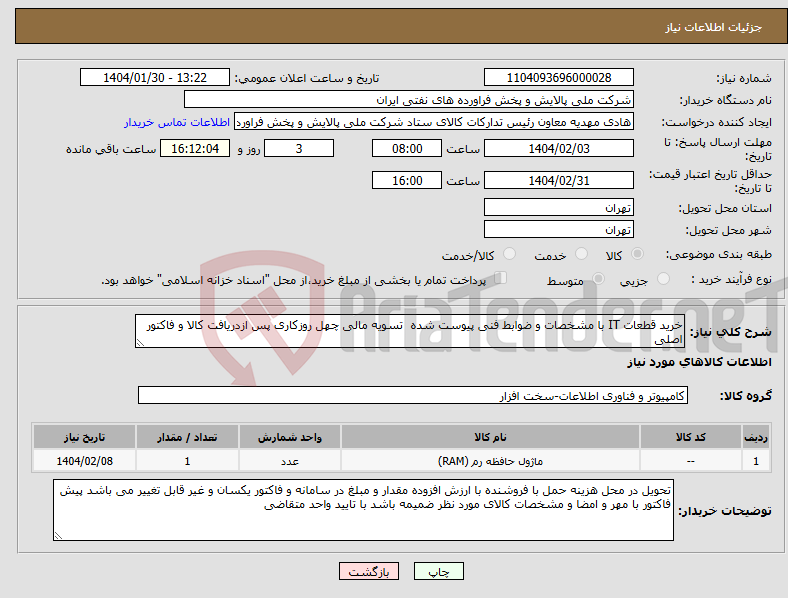This screenshot has width=788, height=598.
Task: Select the خدمت radio button
Action: tap(581, 254)
